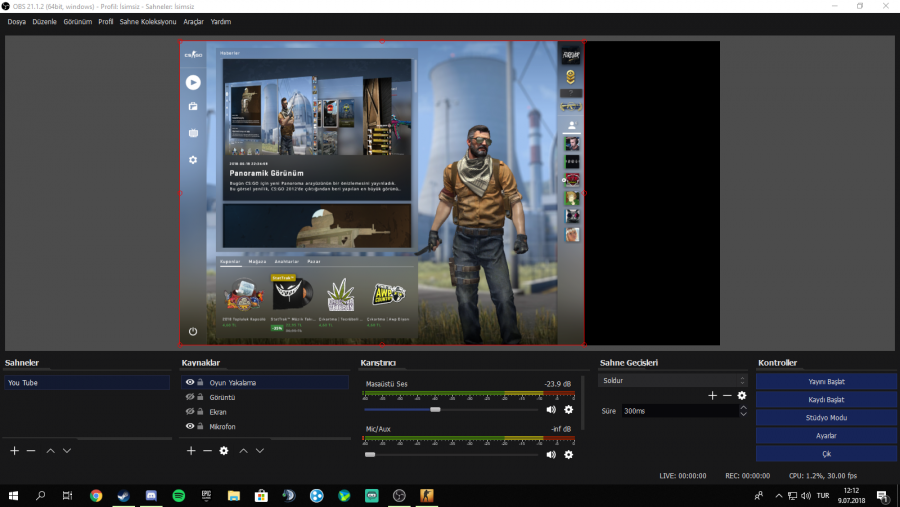Open Steam from the taskbar
This screenshot has height=507, width=900.
coord(123,496)
